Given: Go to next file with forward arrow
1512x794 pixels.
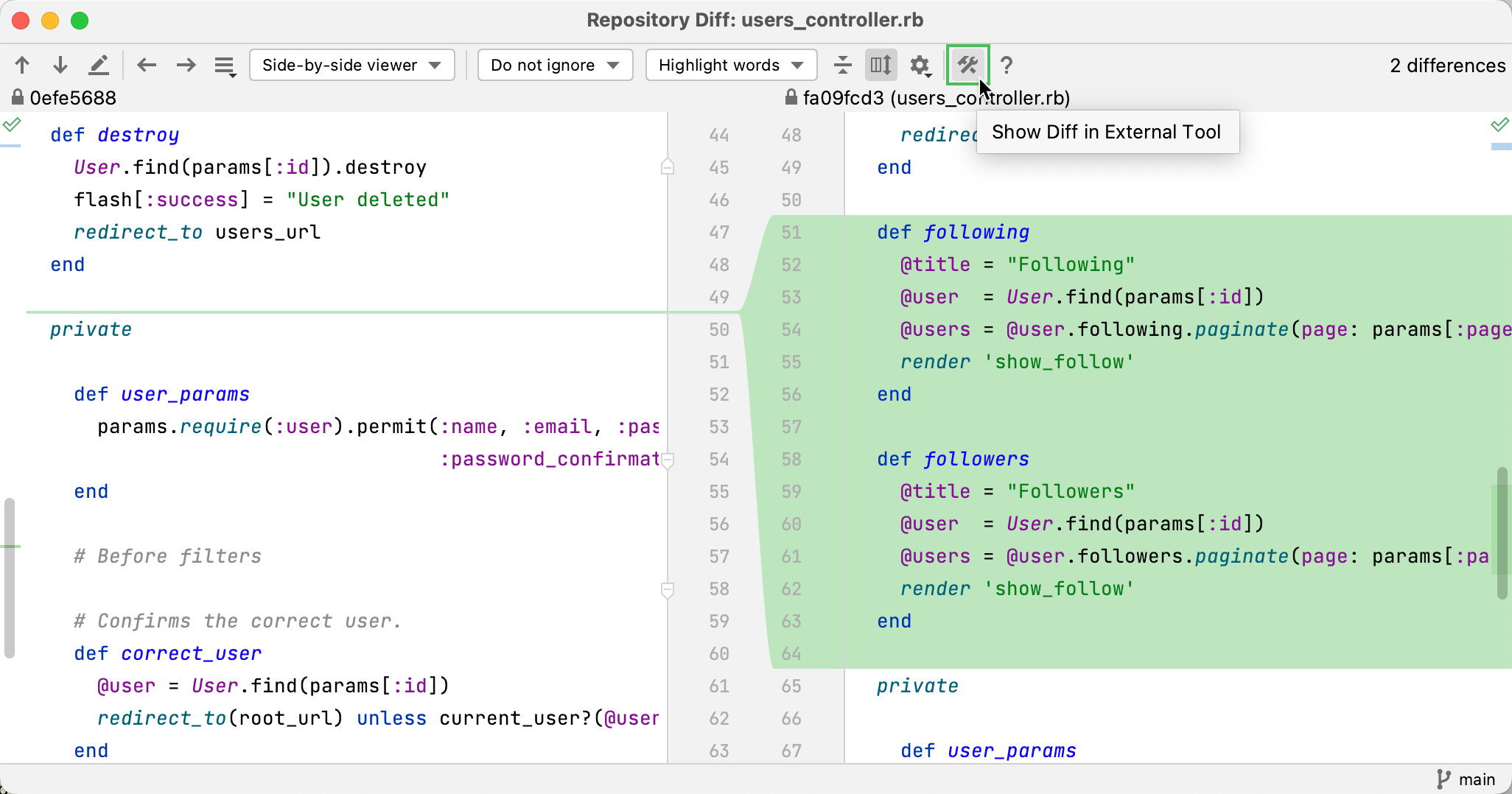Looking at the screenshot, I should click(x=186, y=66).
